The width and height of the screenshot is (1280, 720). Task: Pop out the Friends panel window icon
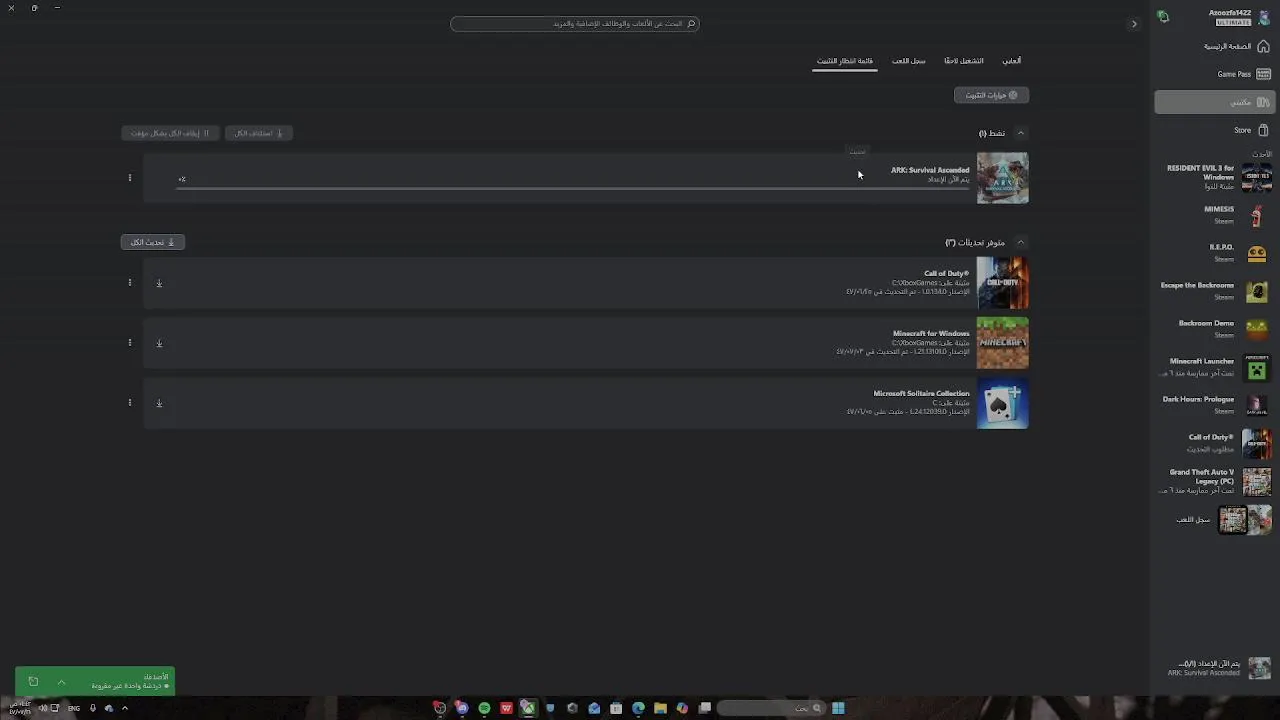(33, 682)
